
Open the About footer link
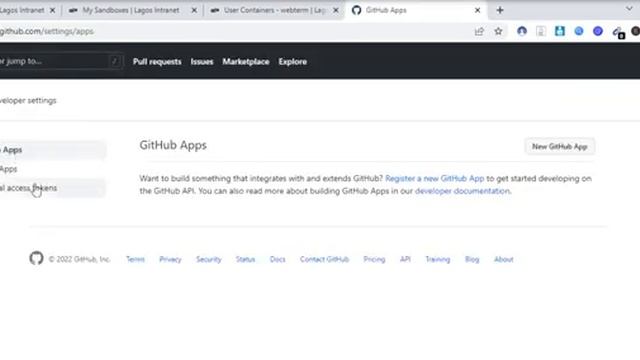(504, 259)
